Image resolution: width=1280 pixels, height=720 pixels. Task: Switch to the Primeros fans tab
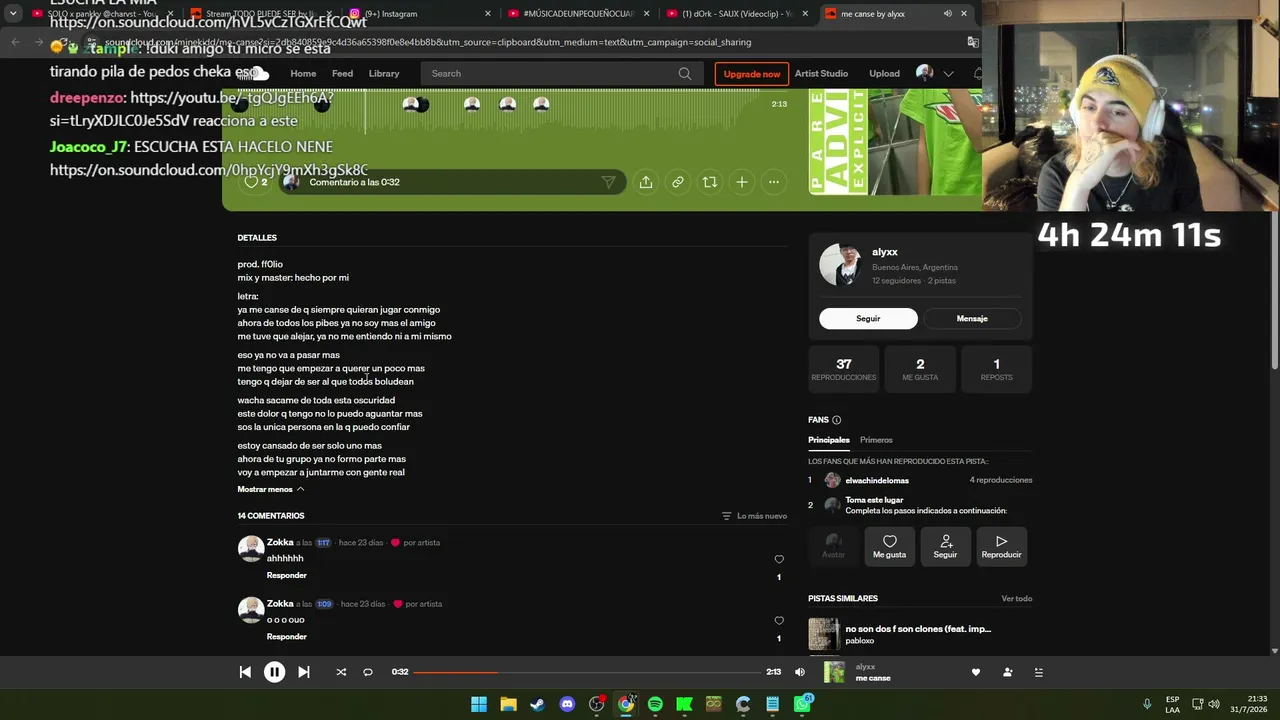tap(876, 440)
